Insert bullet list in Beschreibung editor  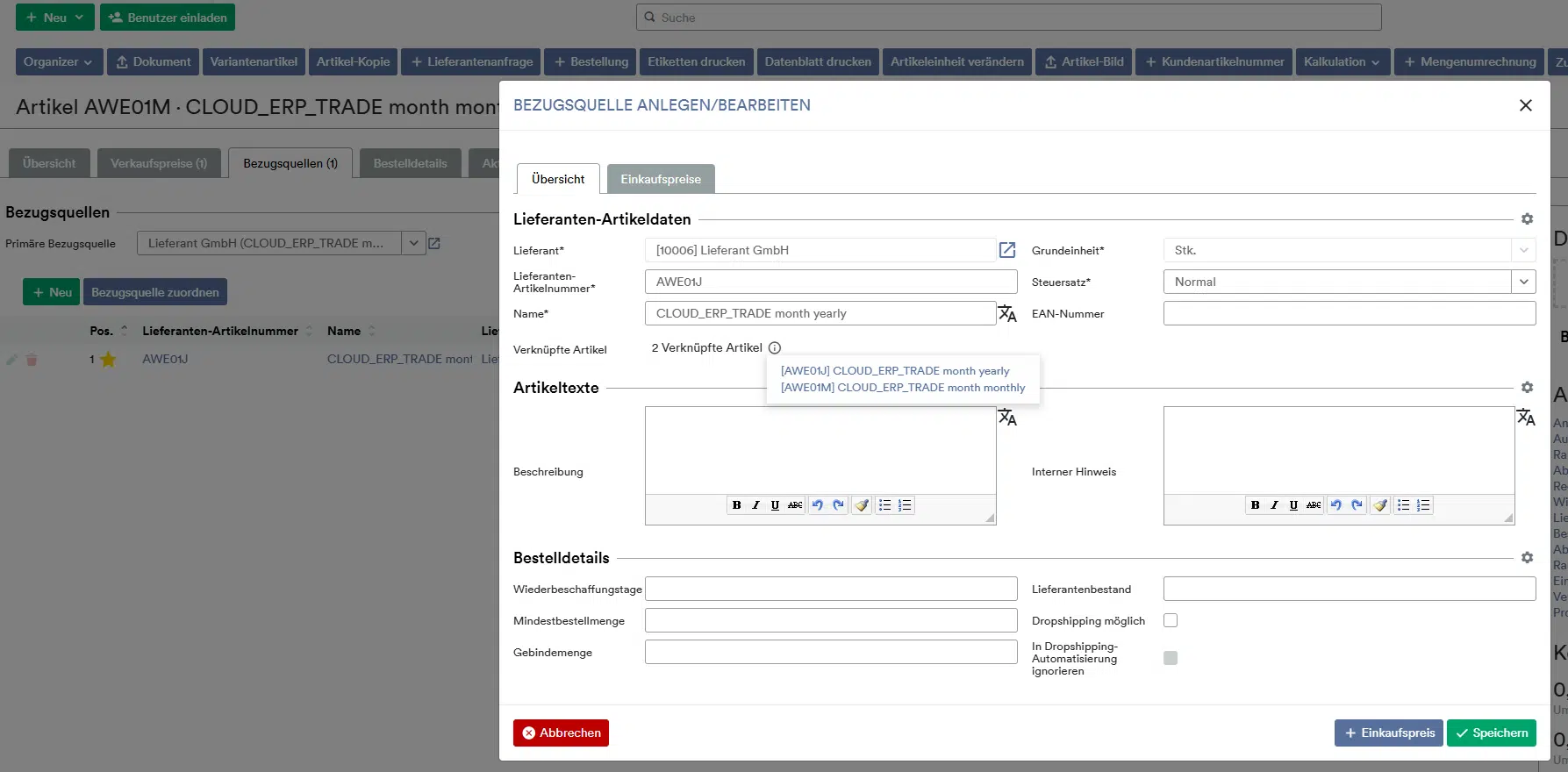click(x=884, y=505)
